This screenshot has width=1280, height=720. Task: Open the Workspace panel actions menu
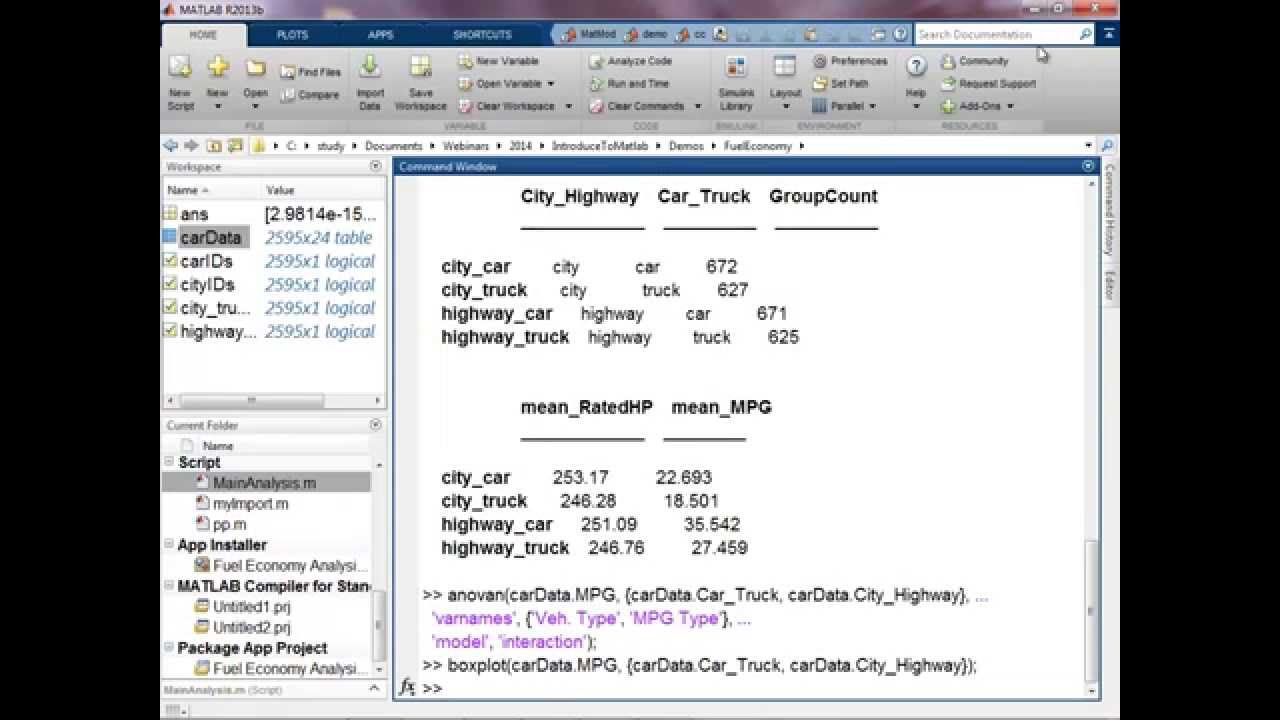click(376, 167)
